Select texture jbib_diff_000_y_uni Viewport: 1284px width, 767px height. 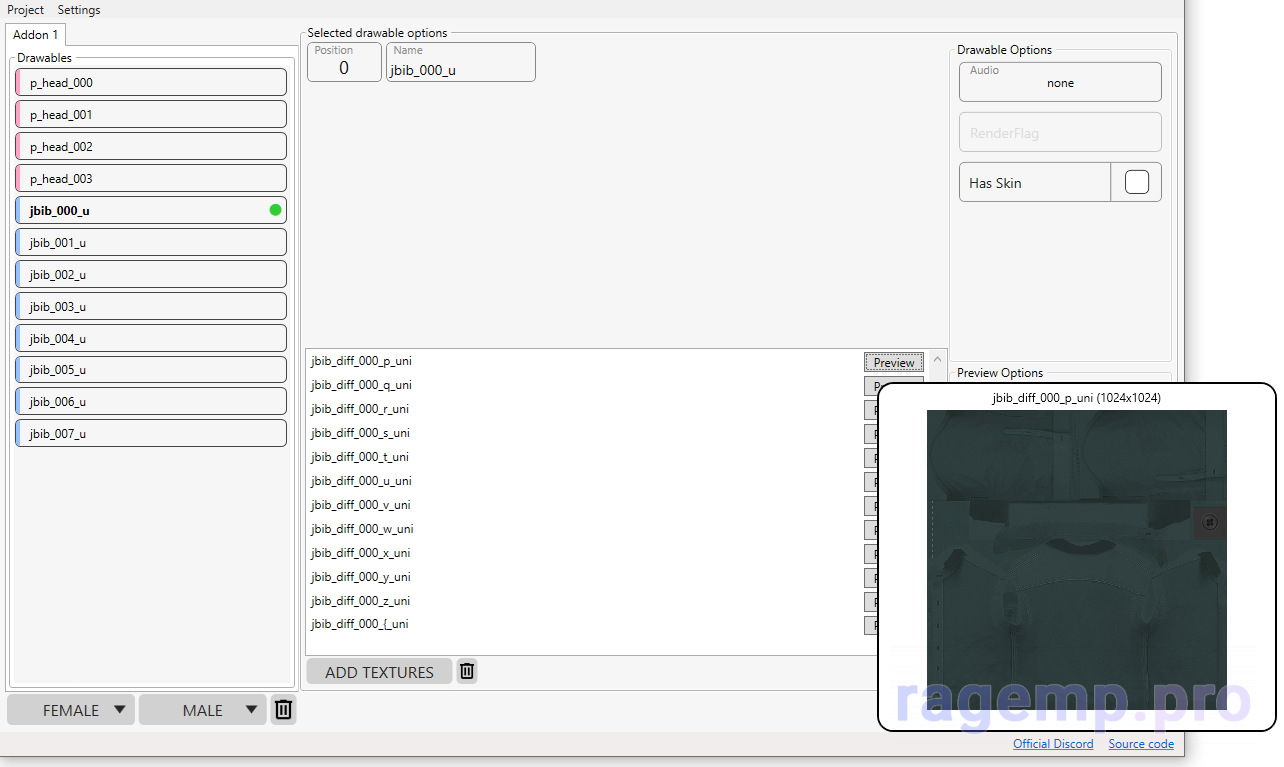(361, 577)
